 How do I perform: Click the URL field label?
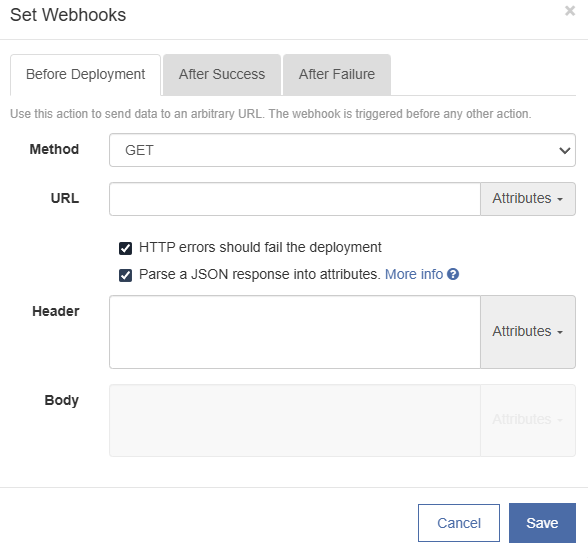[65, 198]
